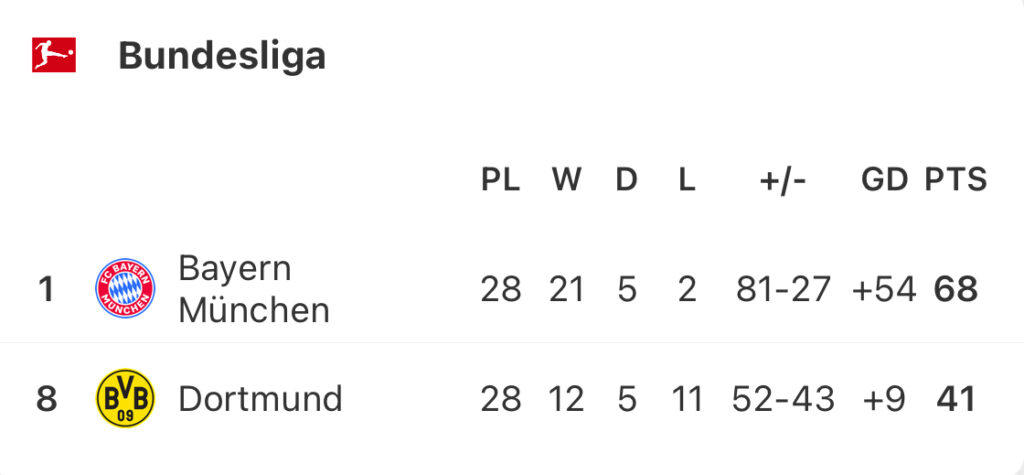Click rank number 8 for Dortmund

tap(46, 399)
